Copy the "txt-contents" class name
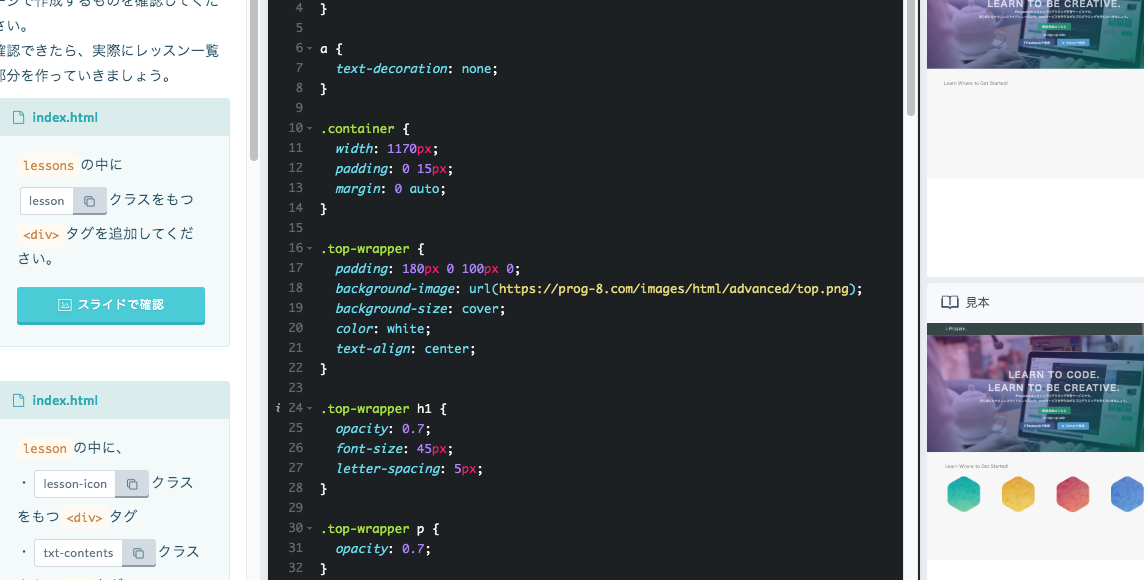Viewport: 1144px width, 580px height. click(x=139, y=553)
